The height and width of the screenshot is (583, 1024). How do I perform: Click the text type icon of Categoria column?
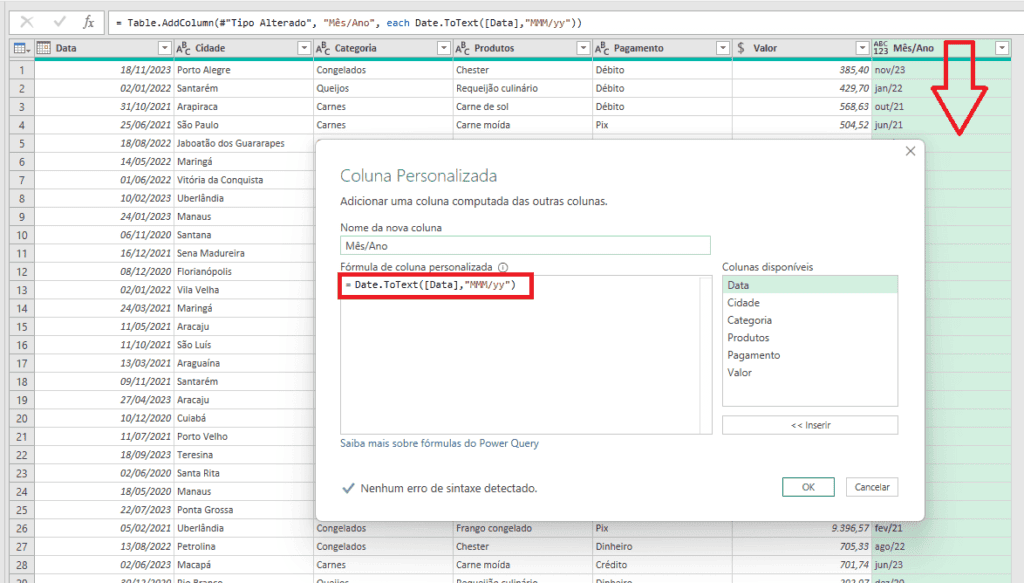point(323,48)
